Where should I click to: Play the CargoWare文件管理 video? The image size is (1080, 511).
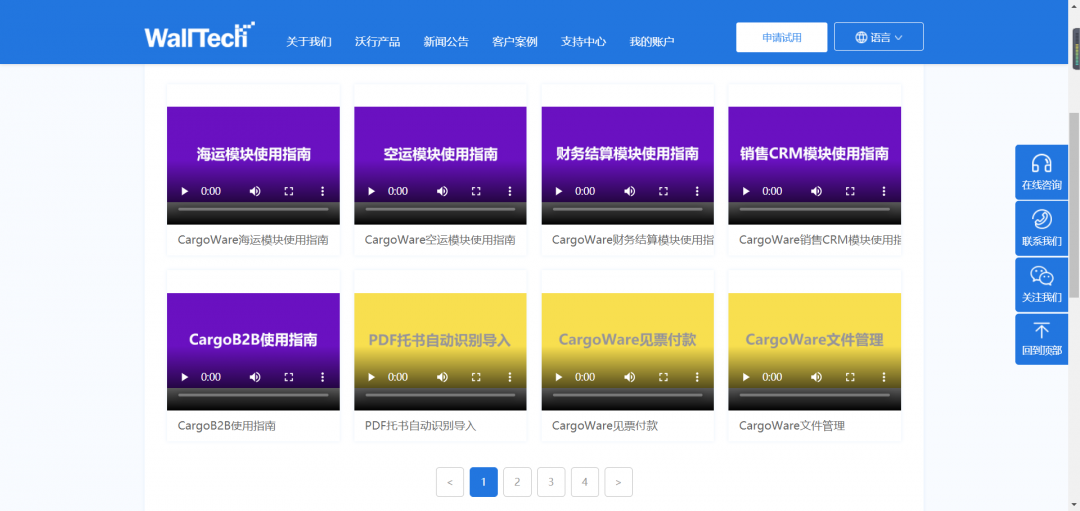(746, 377)
